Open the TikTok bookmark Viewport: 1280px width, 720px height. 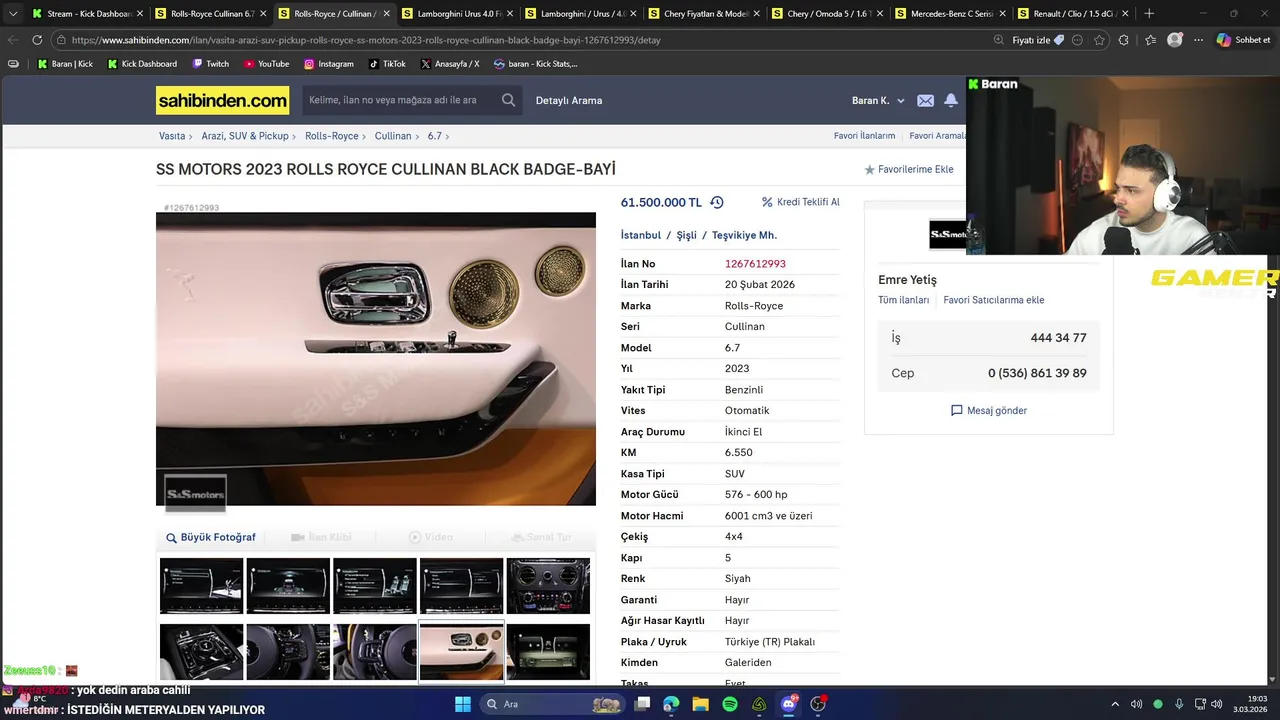pyautogui.click(x=386, y=64)
